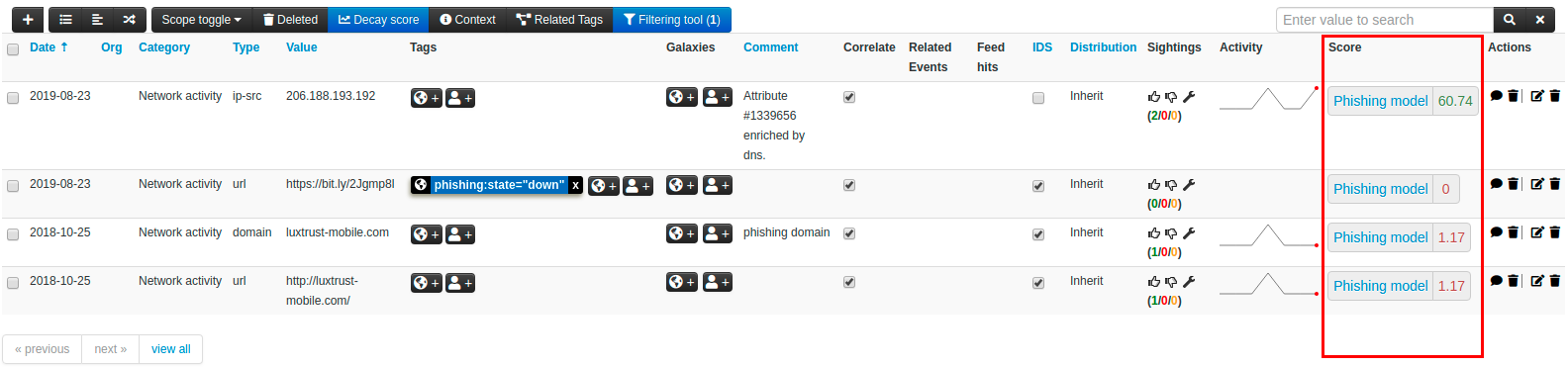Add a local galaxy to the bit.ly row

(x=718, y=185)
